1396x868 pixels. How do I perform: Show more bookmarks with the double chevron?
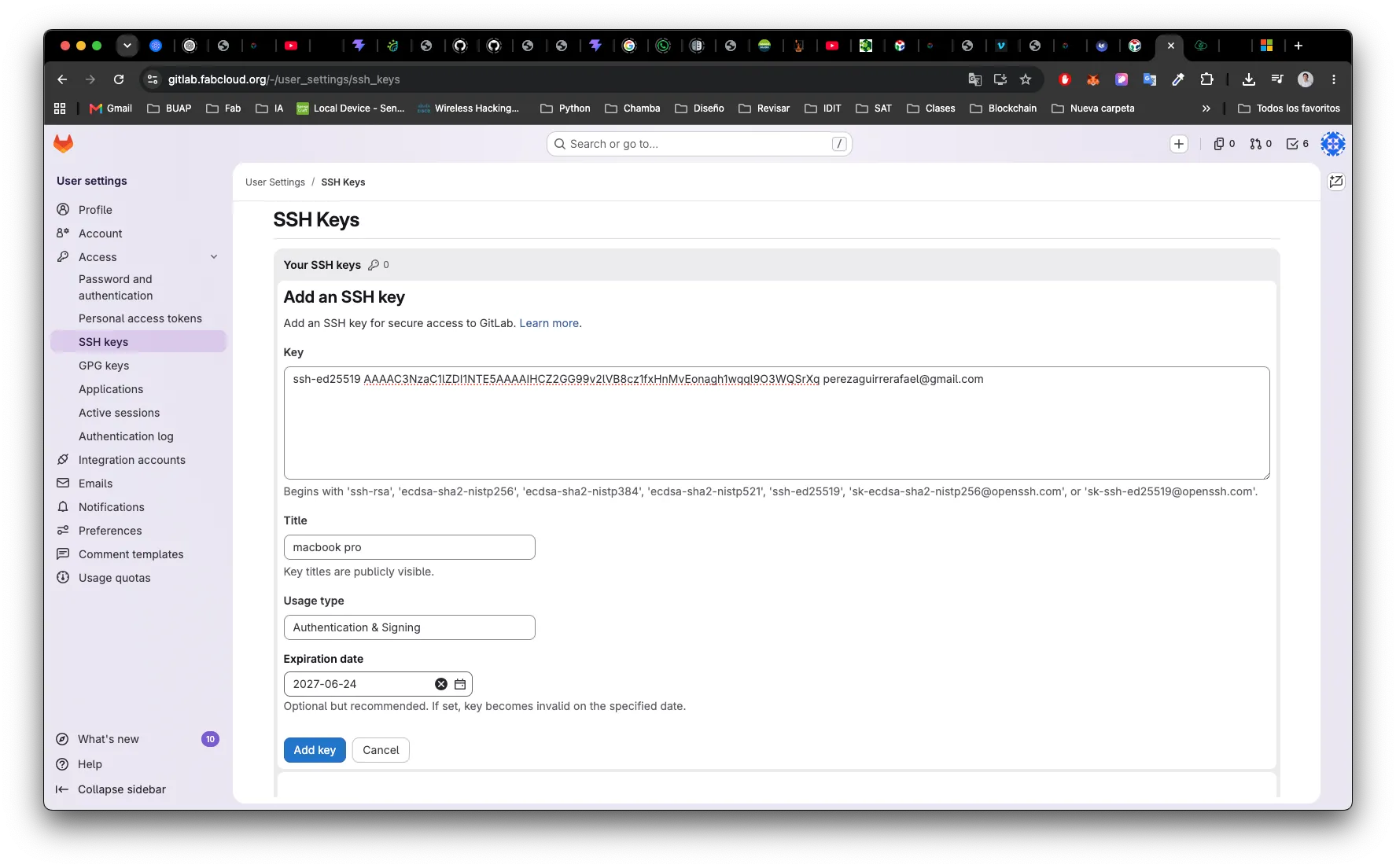(x=1206, y=108)
